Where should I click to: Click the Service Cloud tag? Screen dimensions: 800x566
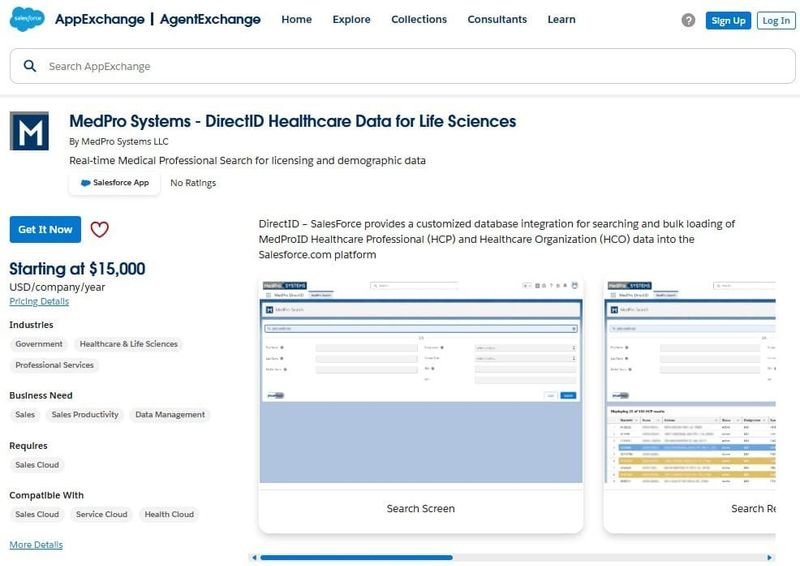point(102,514)
